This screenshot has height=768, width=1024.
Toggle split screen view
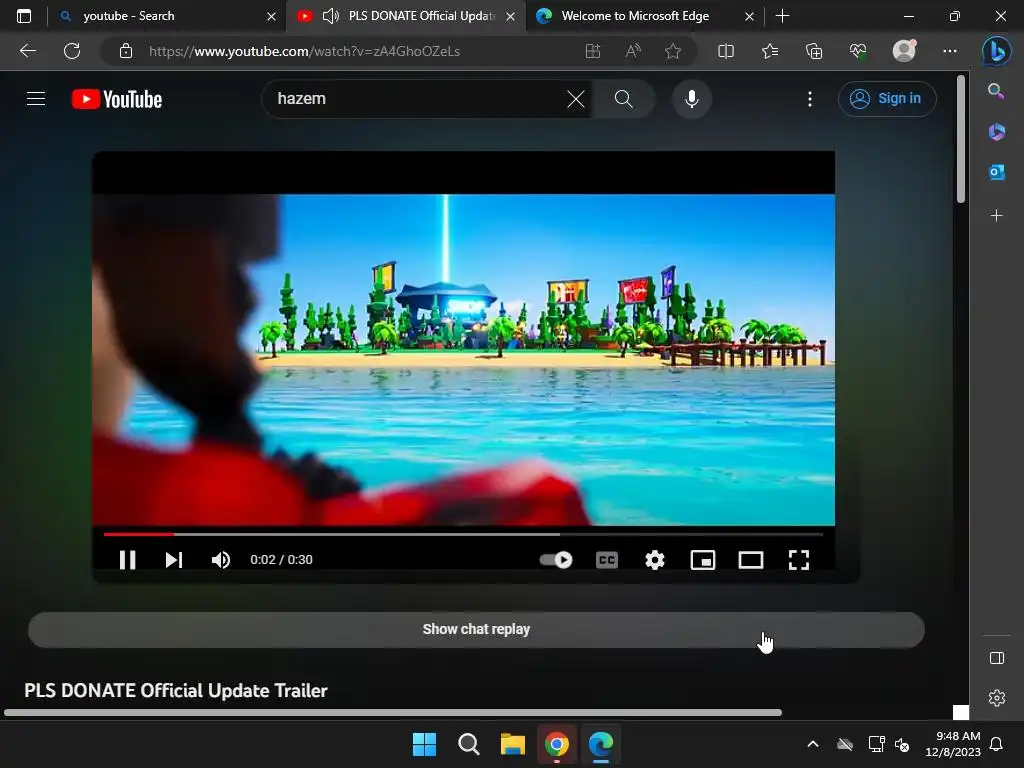pyautogui.click(x=726, y=51)
